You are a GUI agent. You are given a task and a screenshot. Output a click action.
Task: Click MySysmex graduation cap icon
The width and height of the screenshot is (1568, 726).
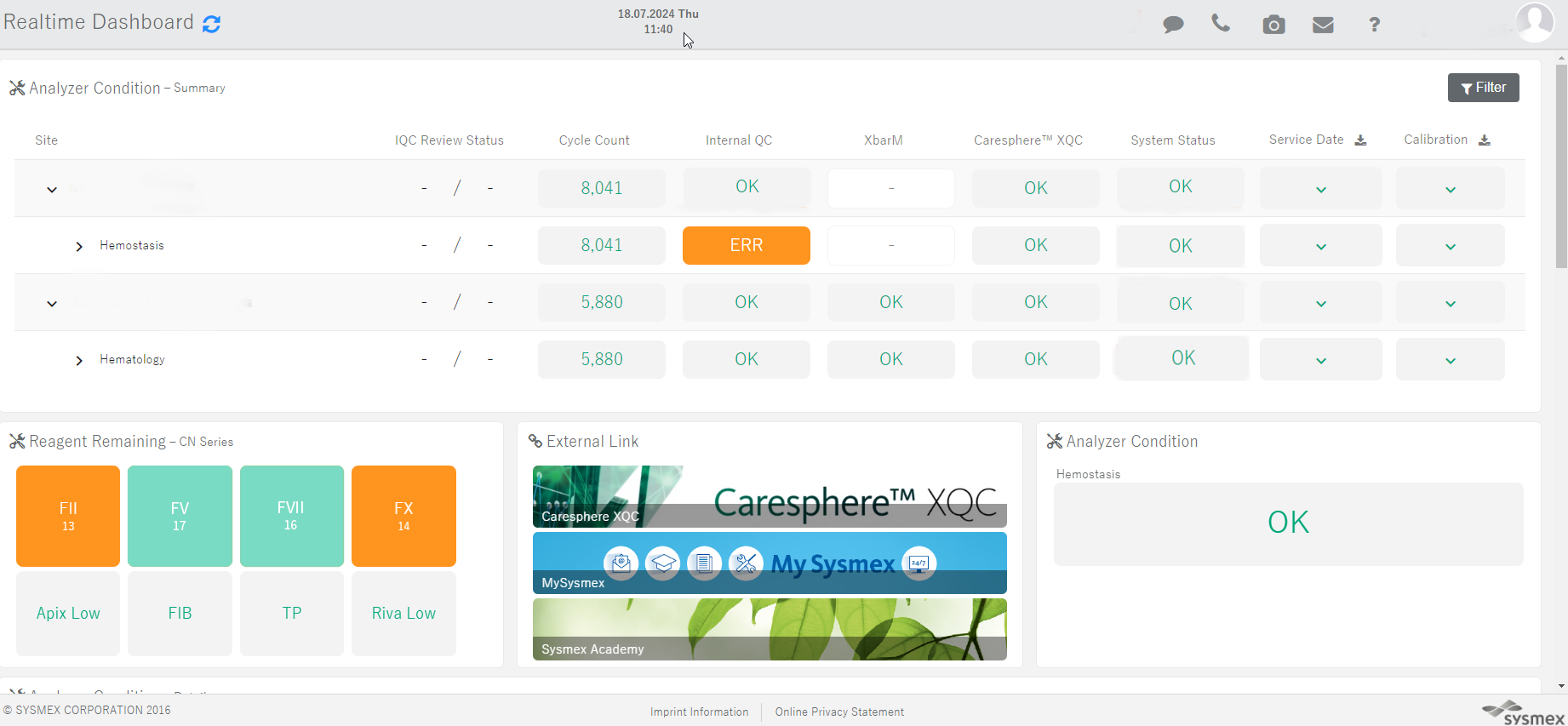(x=662, y=563)
